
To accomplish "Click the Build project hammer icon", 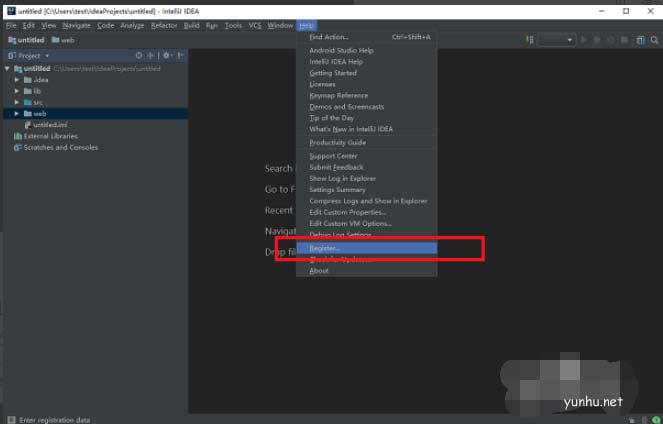I will (x=528, y=40).
